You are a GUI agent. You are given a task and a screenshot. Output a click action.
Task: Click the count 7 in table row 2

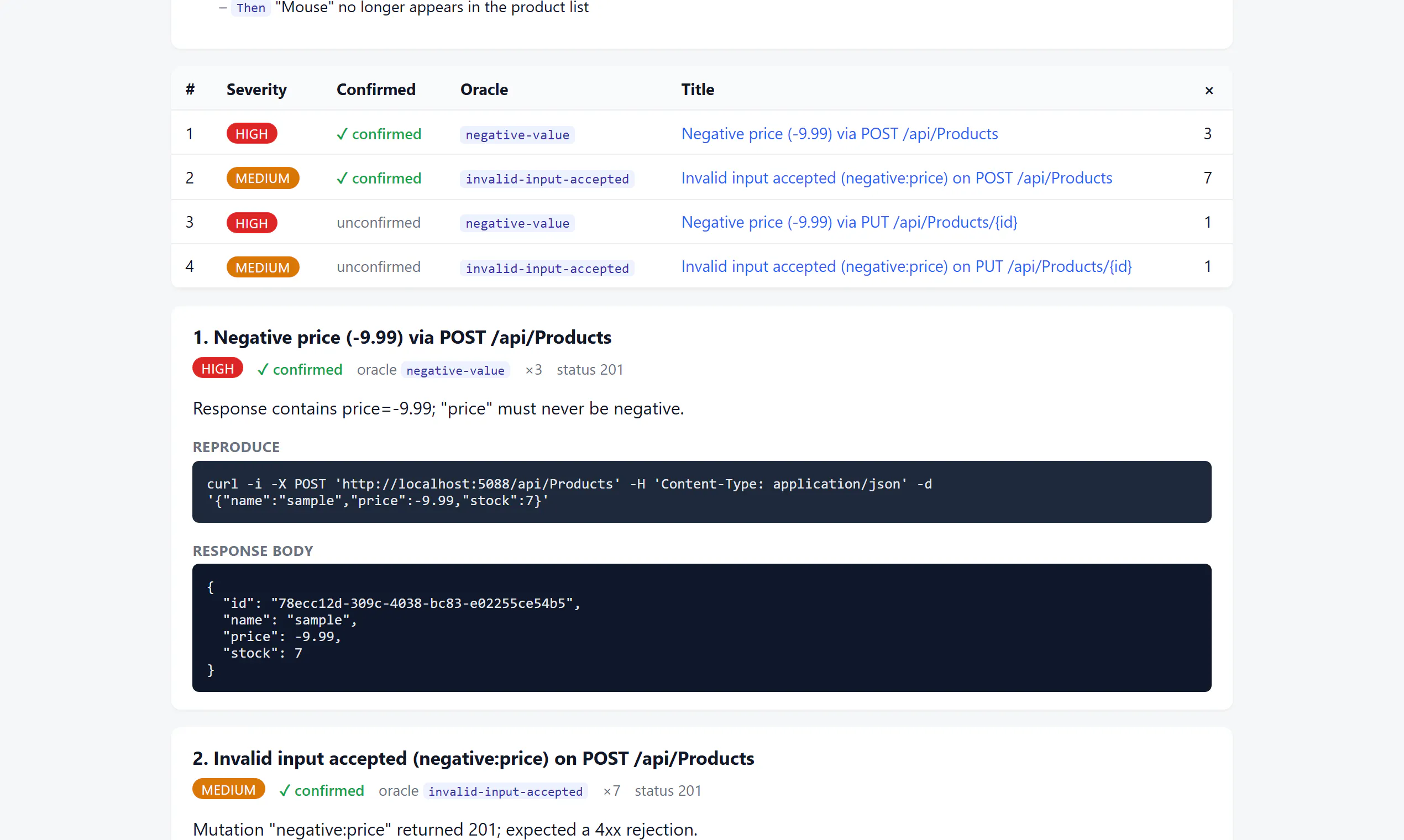1208,178
